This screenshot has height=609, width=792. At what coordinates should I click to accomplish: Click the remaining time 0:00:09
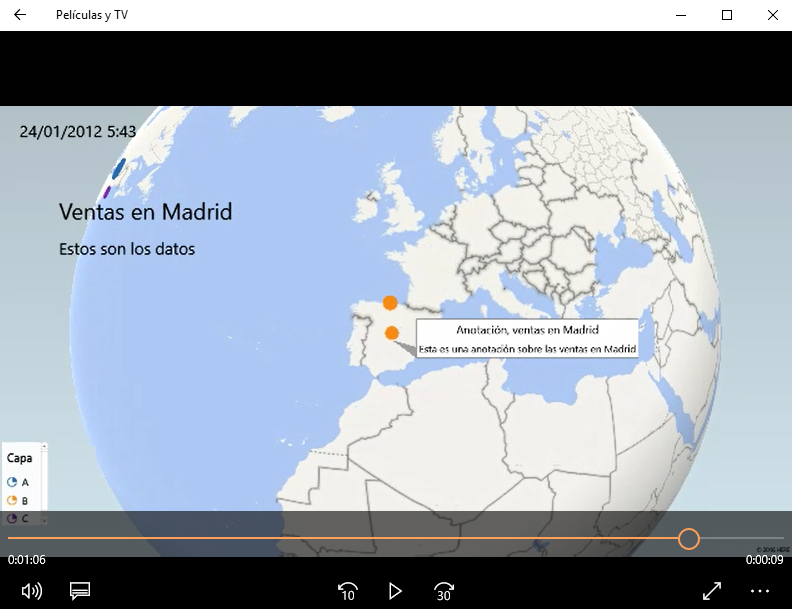(x=764, y=560)
